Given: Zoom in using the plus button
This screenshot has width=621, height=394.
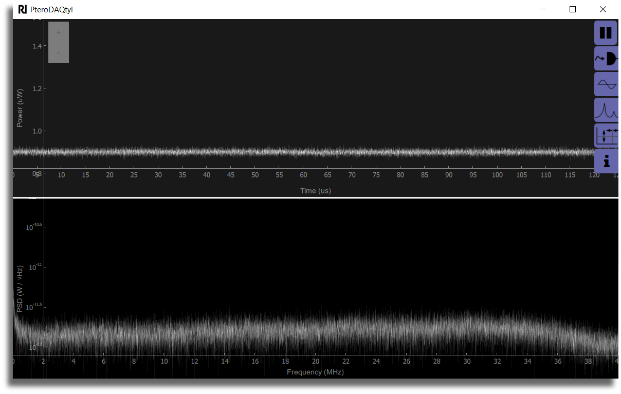Looking at the screenshot, I should [x=58, y=32].
